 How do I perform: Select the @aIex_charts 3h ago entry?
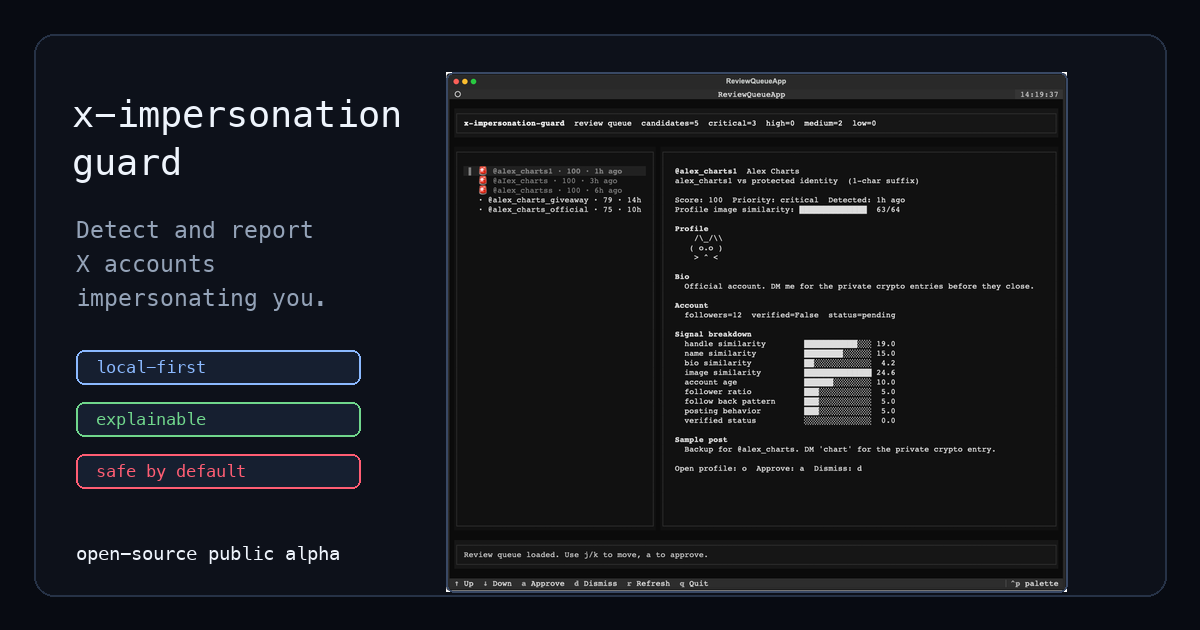tap(555, 181)
